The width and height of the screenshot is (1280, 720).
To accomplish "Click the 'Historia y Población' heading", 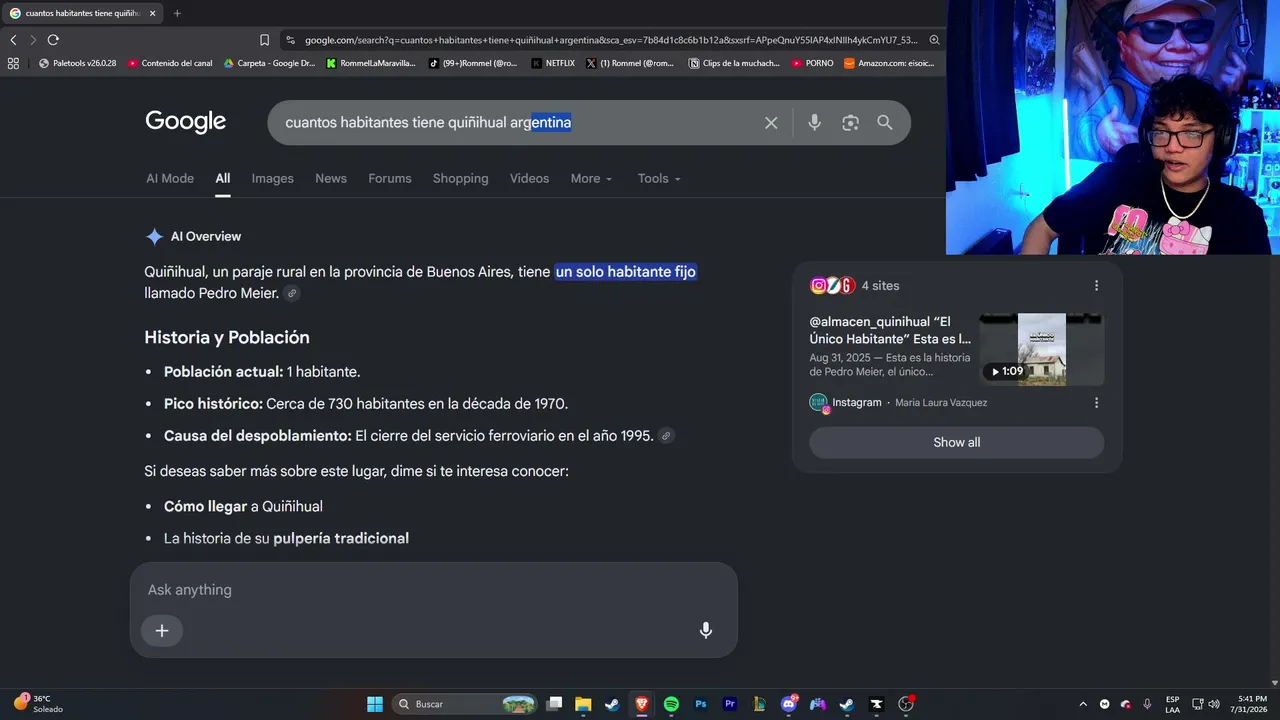I will (227, 338).
